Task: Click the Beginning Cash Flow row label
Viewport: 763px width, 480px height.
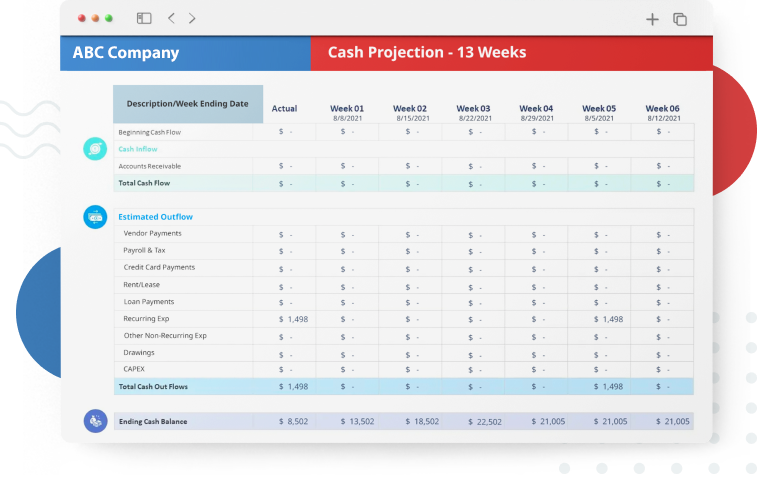Action: point(149,132)
